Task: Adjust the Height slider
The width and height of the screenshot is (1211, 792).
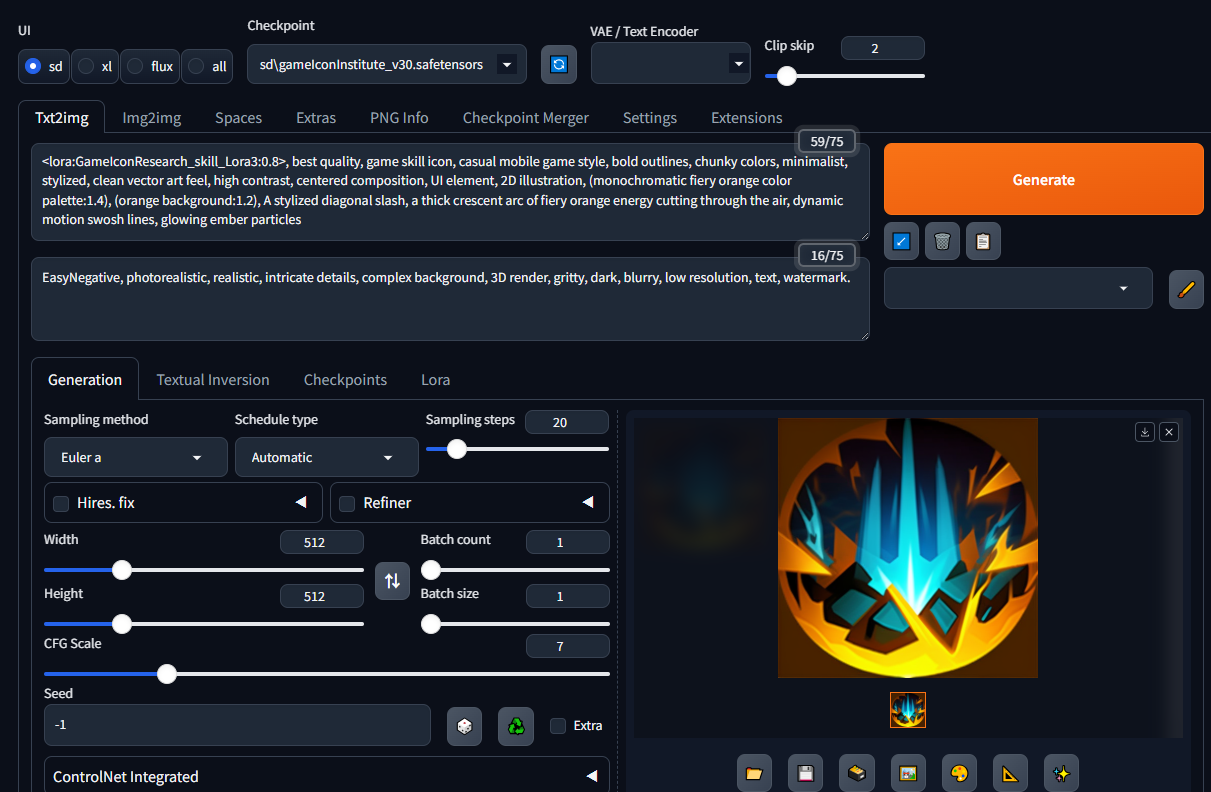Action: (204, 624)
